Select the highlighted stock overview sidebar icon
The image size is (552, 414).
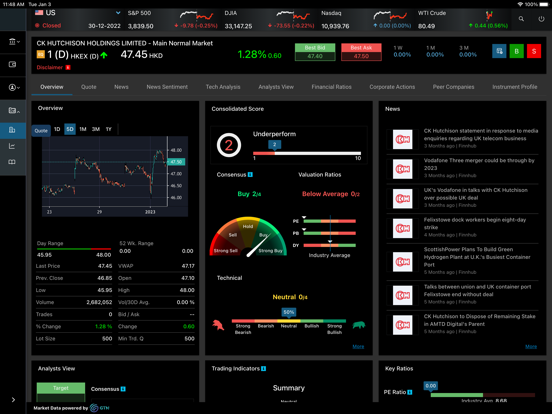click(x=12, y=130)
